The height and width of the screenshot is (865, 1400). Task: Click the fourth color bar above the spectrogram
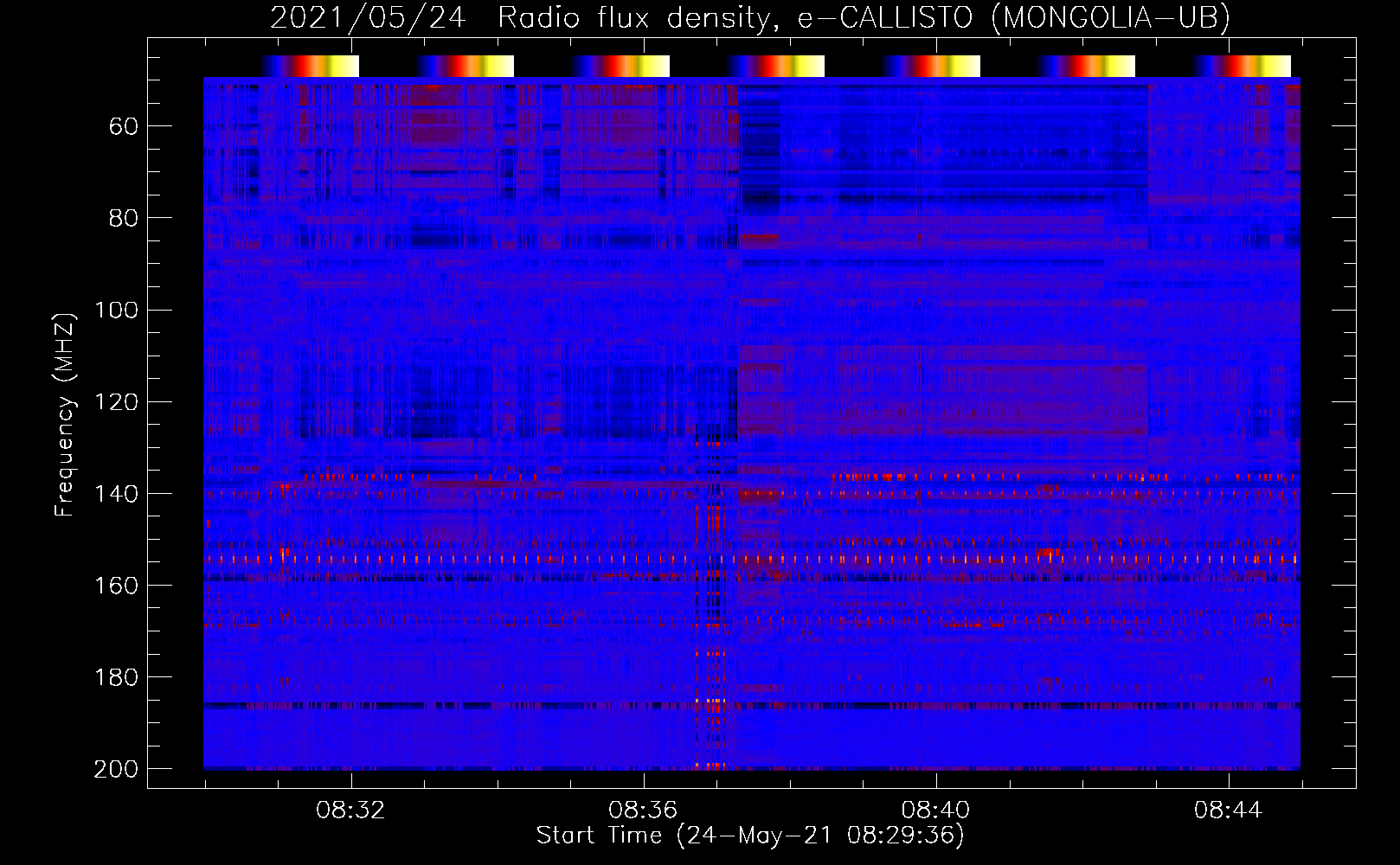click(x=776, y=66)
